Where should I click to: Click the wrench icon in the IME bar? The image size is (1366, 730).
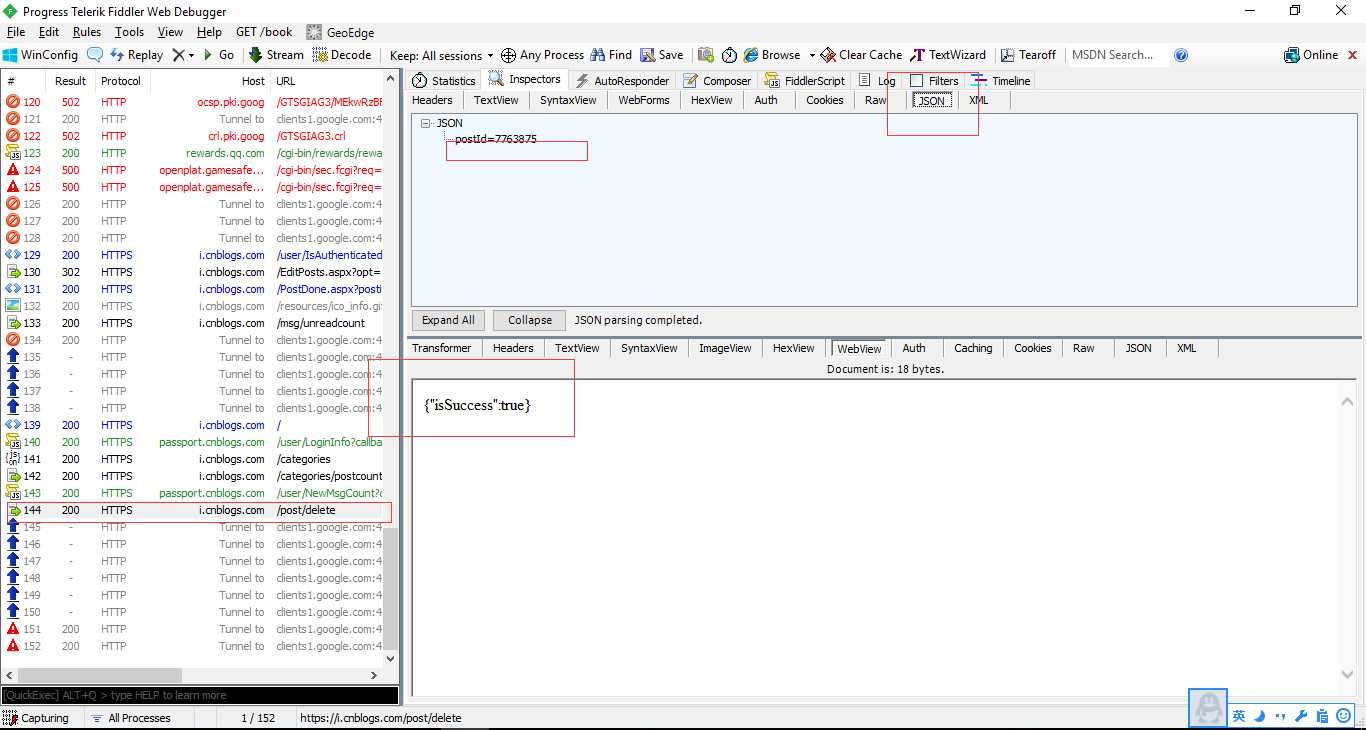1301,716
